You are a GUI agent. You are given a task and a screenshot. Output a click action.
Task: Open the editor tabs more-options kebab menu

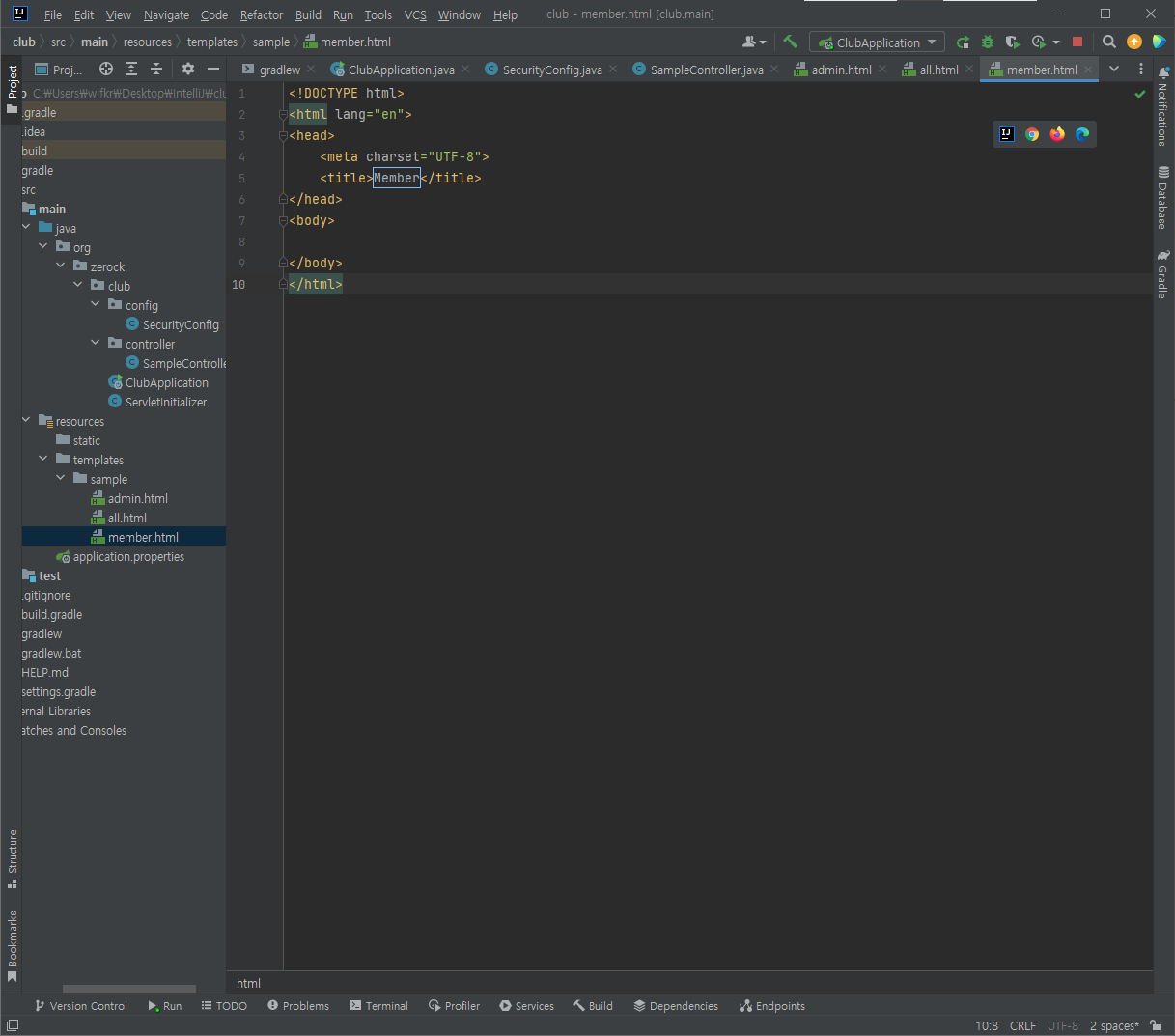[x=1141, y=70]
